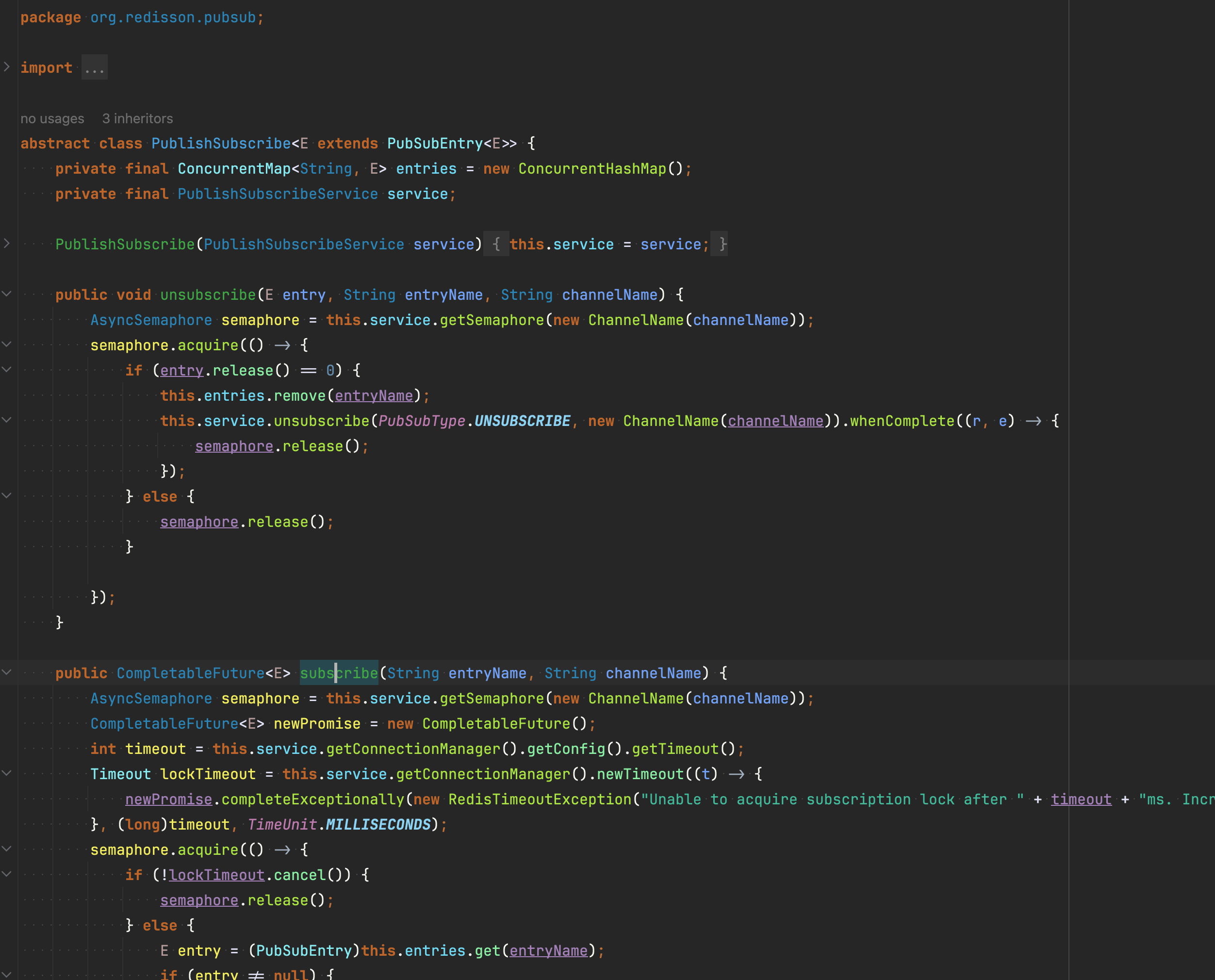
Task: Collapse the Timeout lockTimeout lambda block
Action: [7, 773]
